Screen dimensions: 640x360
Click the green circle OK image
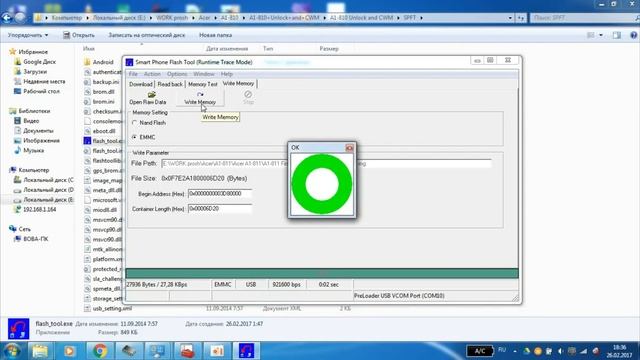(322, 184)
